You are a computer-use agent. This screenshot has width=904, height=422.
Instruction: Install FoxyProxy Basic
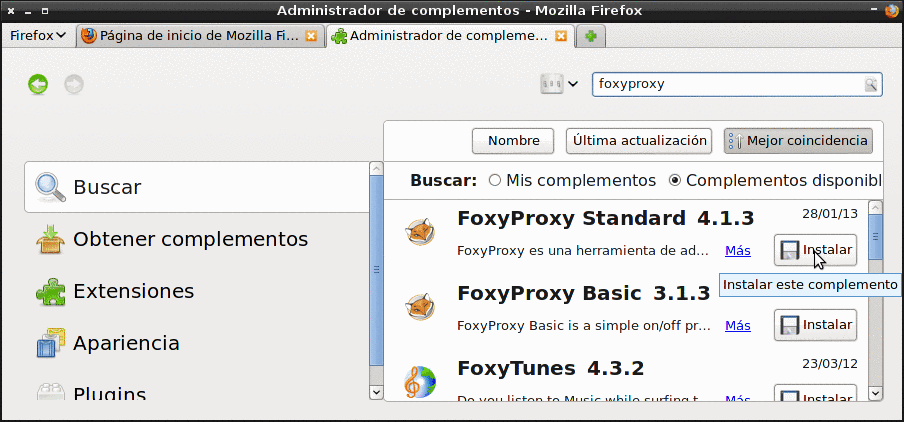click(815, 325)
